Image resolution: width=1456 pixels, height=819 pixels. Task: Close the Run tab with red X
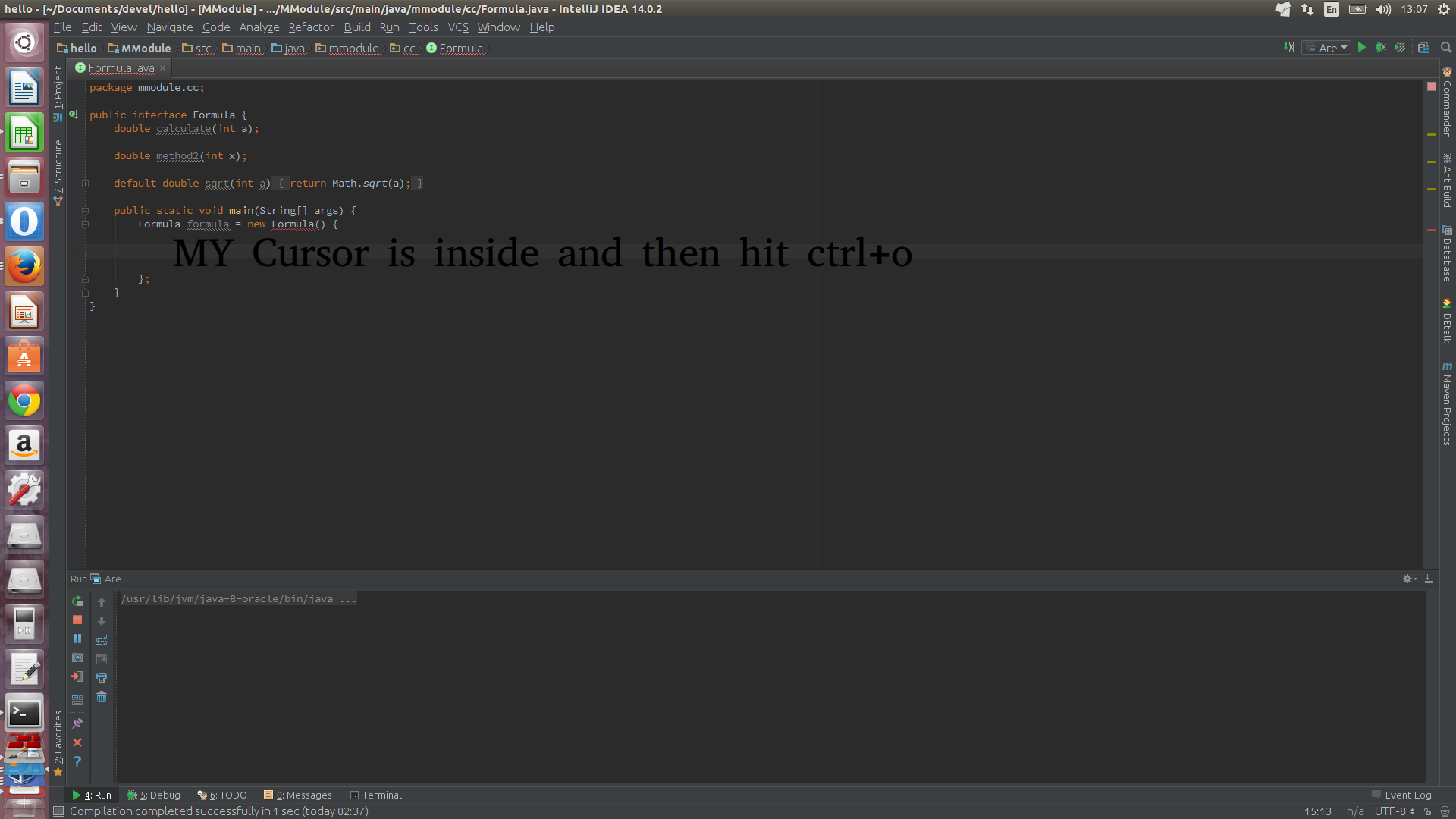(x=77, y=742)
